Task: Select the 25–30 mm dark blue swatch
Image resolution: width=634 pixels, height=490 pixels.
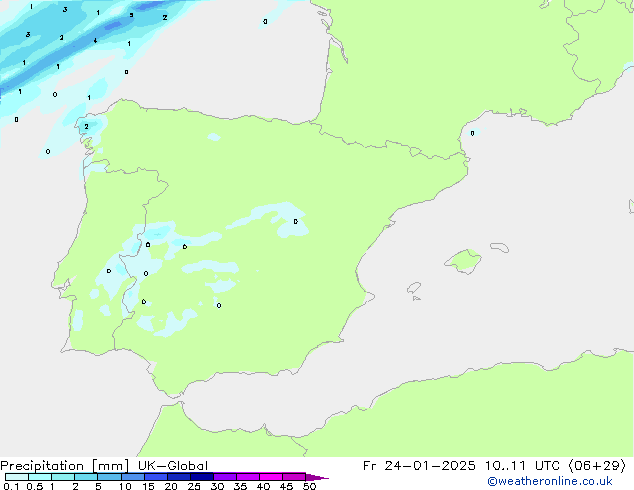Action: [x=202, y=477]
